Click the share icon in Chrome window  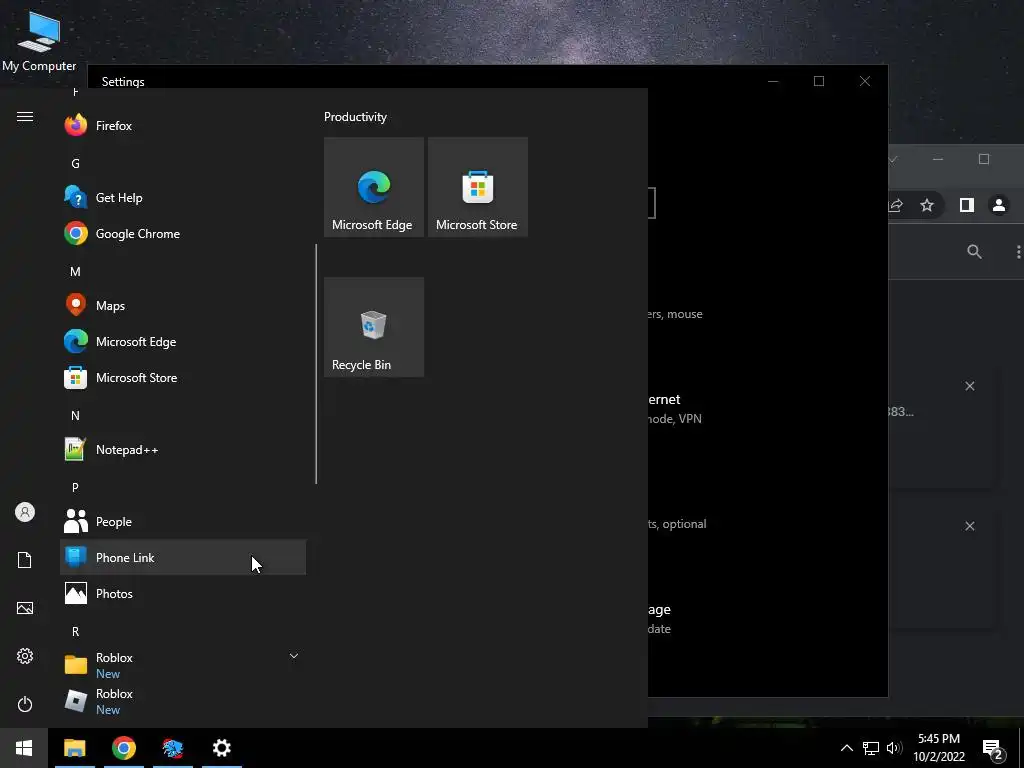pyautogui.click(x=896, y=205)
